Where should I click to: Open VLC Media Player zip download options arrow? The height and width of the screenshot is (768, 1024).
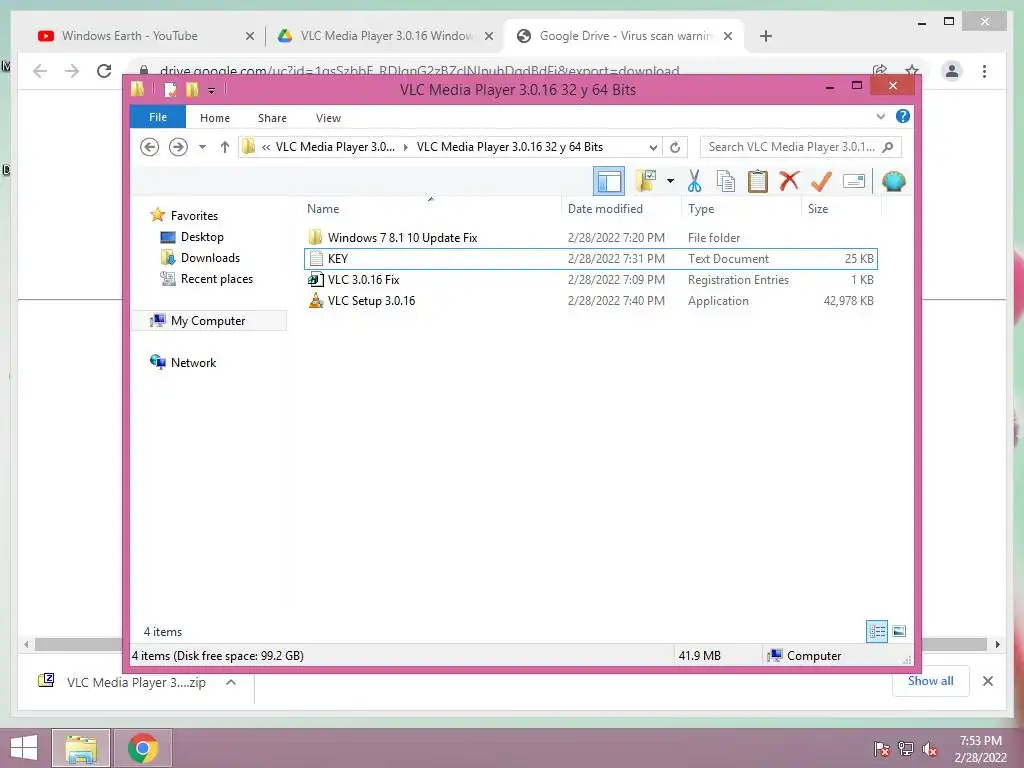(231, 682)
